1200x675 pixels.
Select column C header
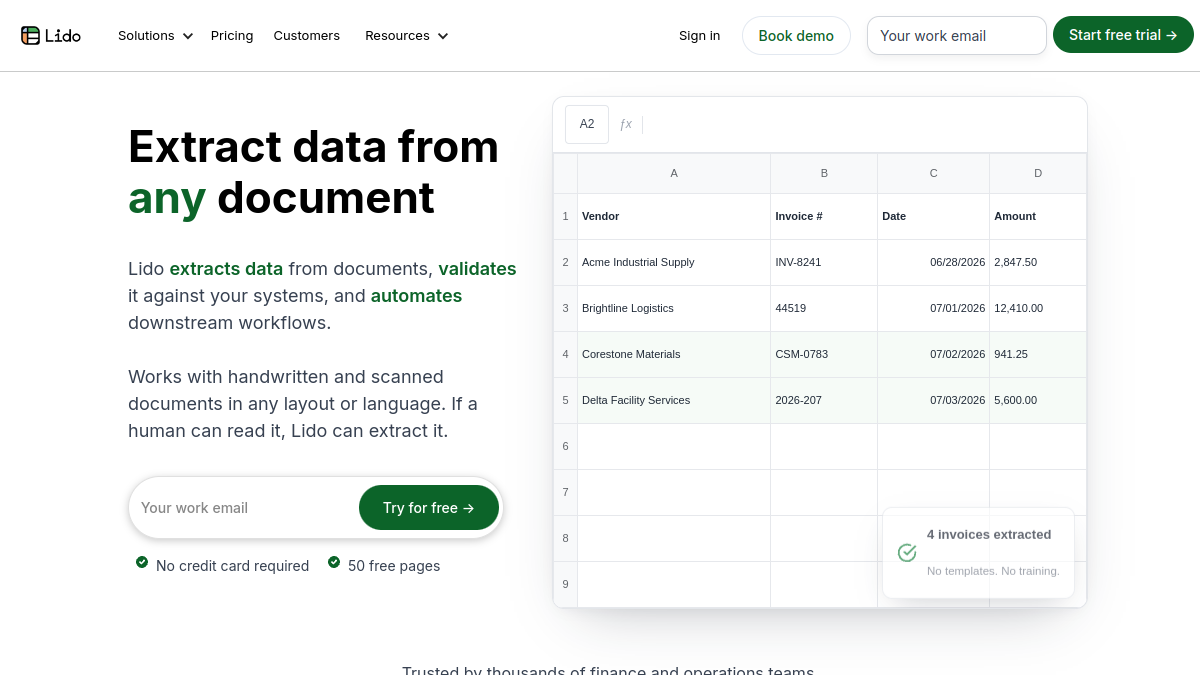pos(934,173)
